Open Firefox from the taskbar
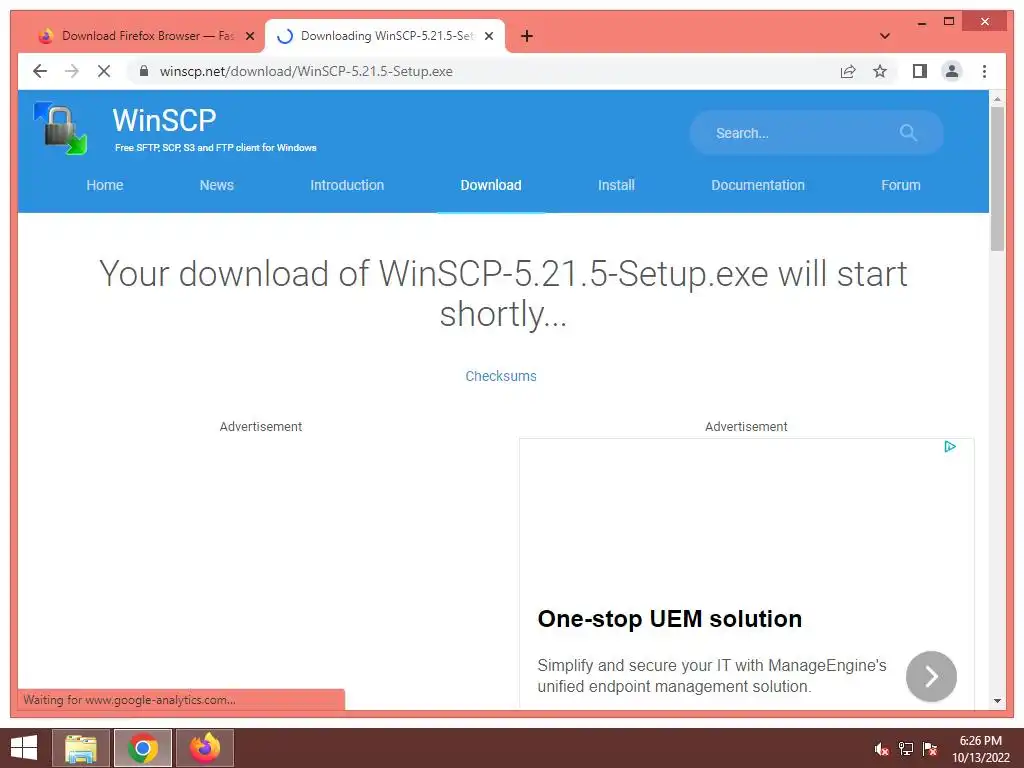The image size is (1024, 768). pyautogui.click(x=204, y=748)
